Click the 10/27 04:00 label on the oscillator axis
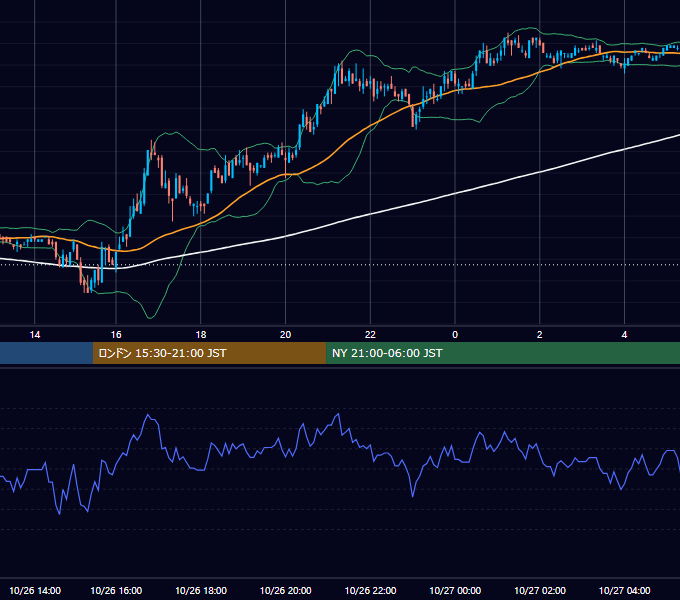The width and height of the screenshot is (680, 600). click(624, 590)
